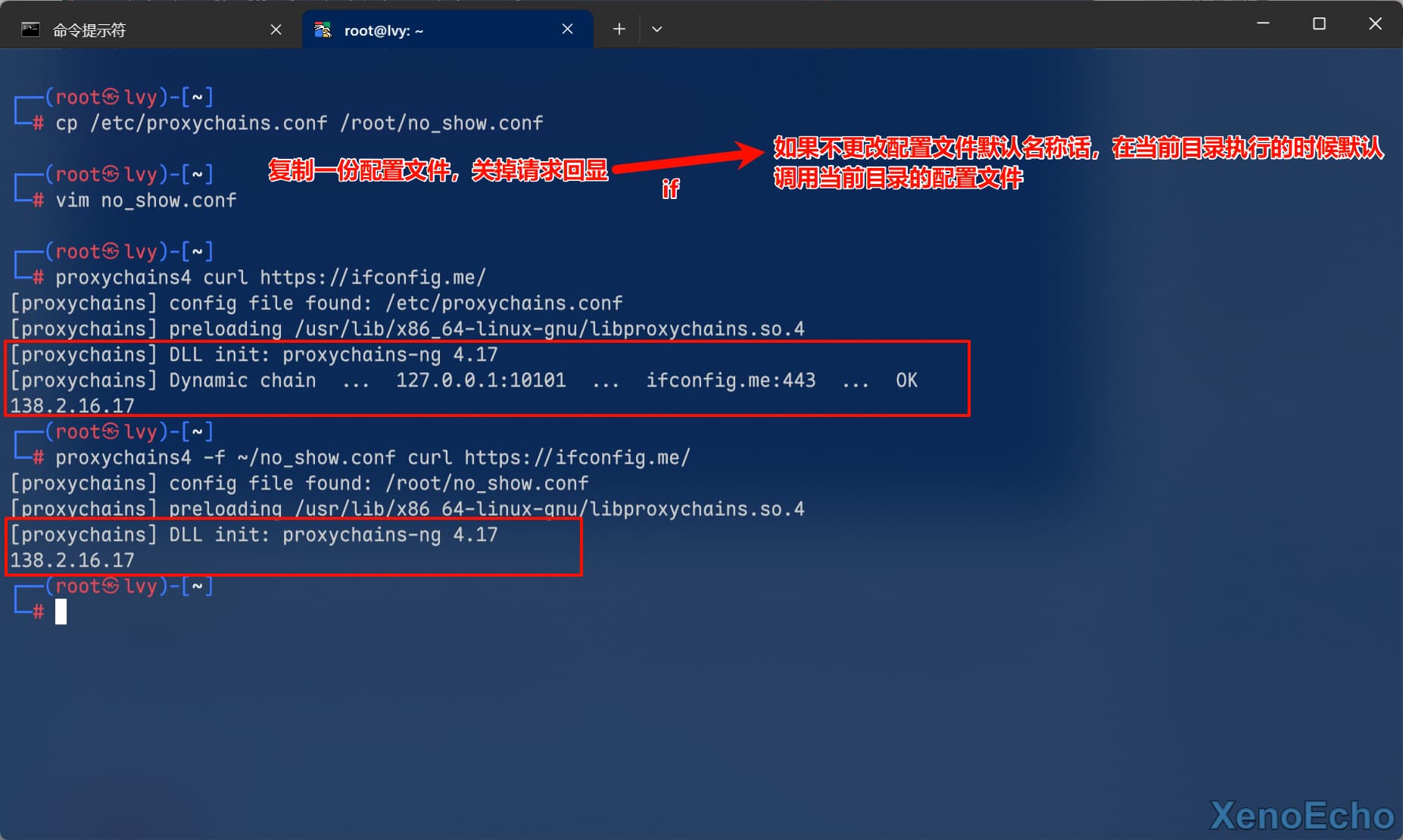This screenshot has height=840, width=1403.
Task: Click the Linux icon in root@lvy tab
Action: pyautogui.click(x=323, y=30)
